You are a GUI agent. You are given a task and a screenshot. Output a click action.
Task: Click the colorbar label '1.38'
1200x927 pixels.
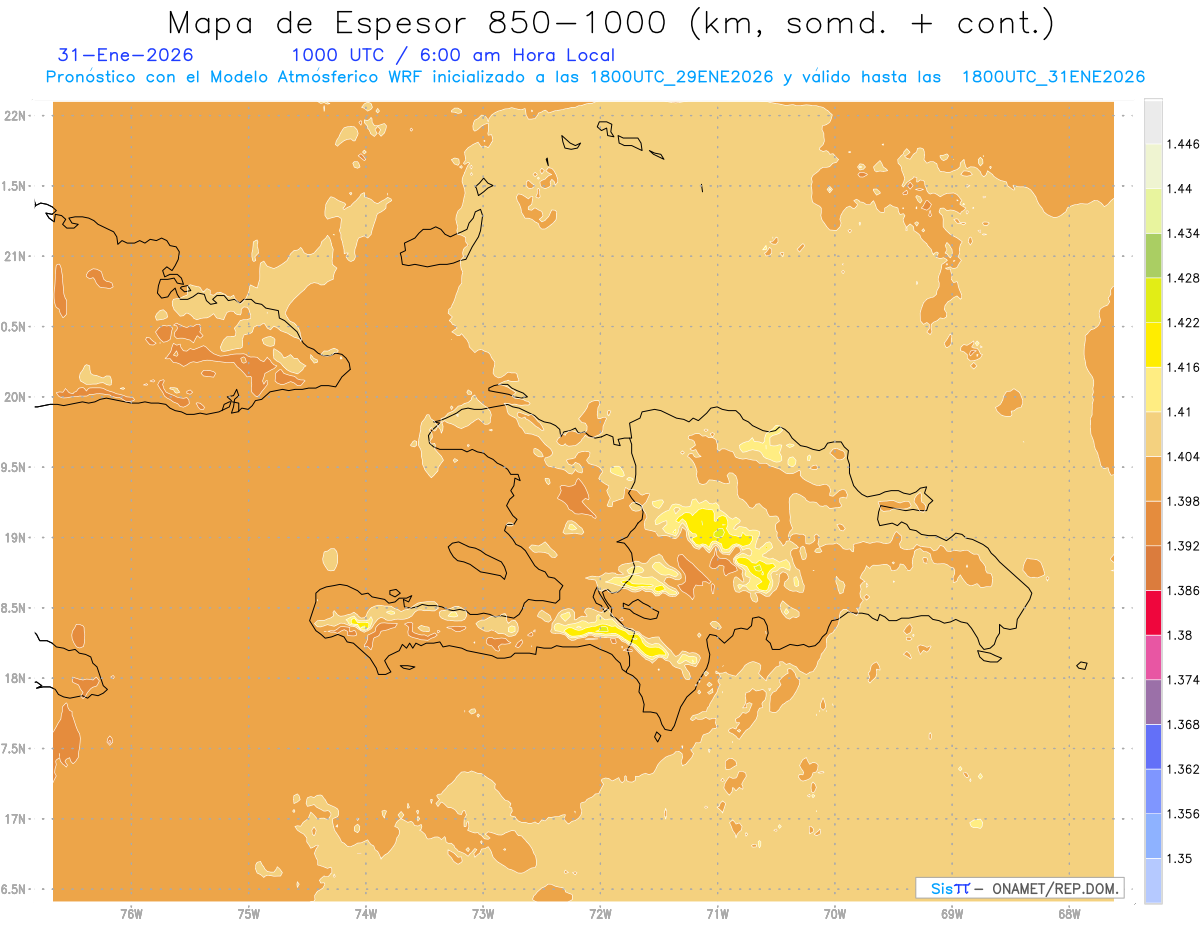(x=1180, y=635)
